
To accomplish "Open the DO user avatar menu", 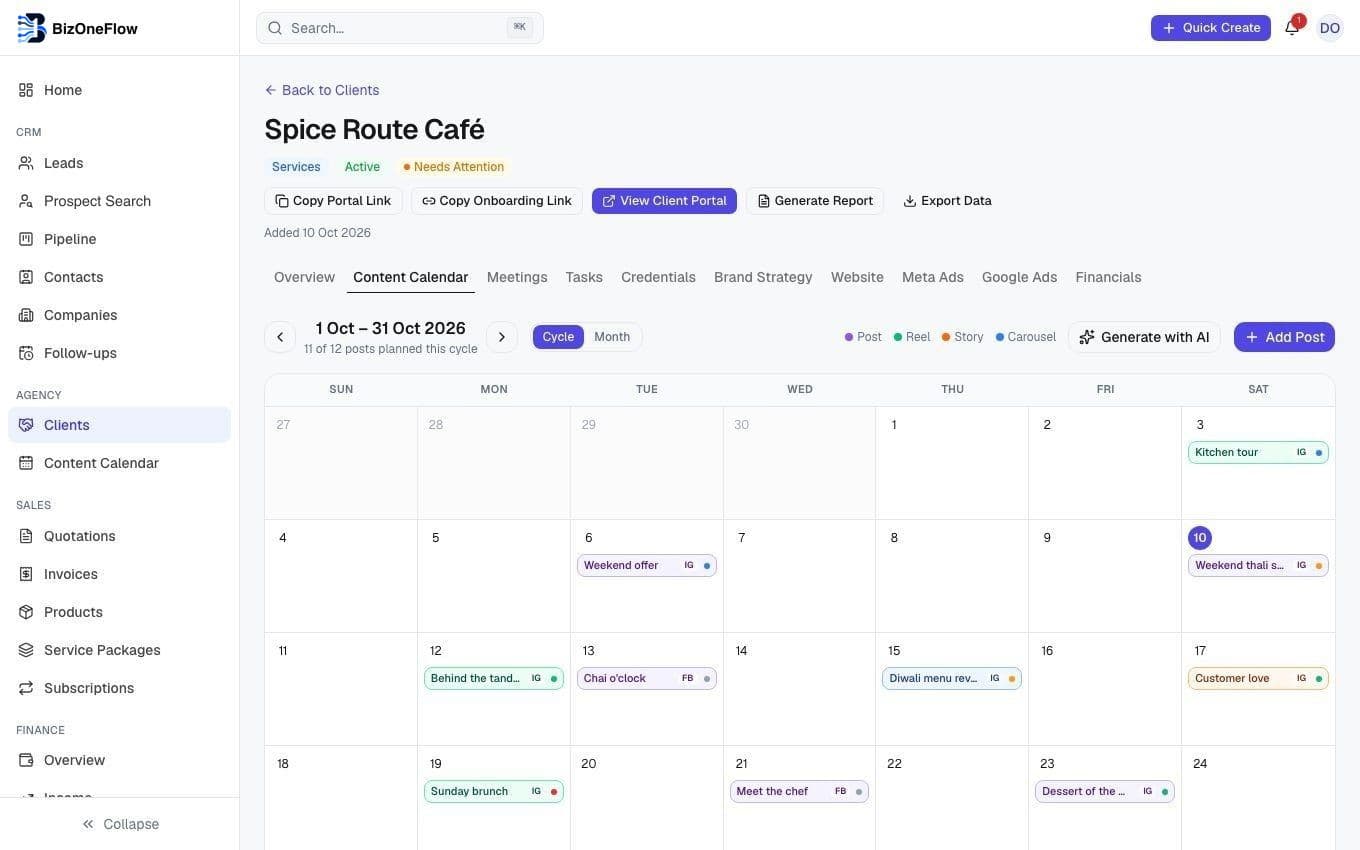I will [1329, 28].
